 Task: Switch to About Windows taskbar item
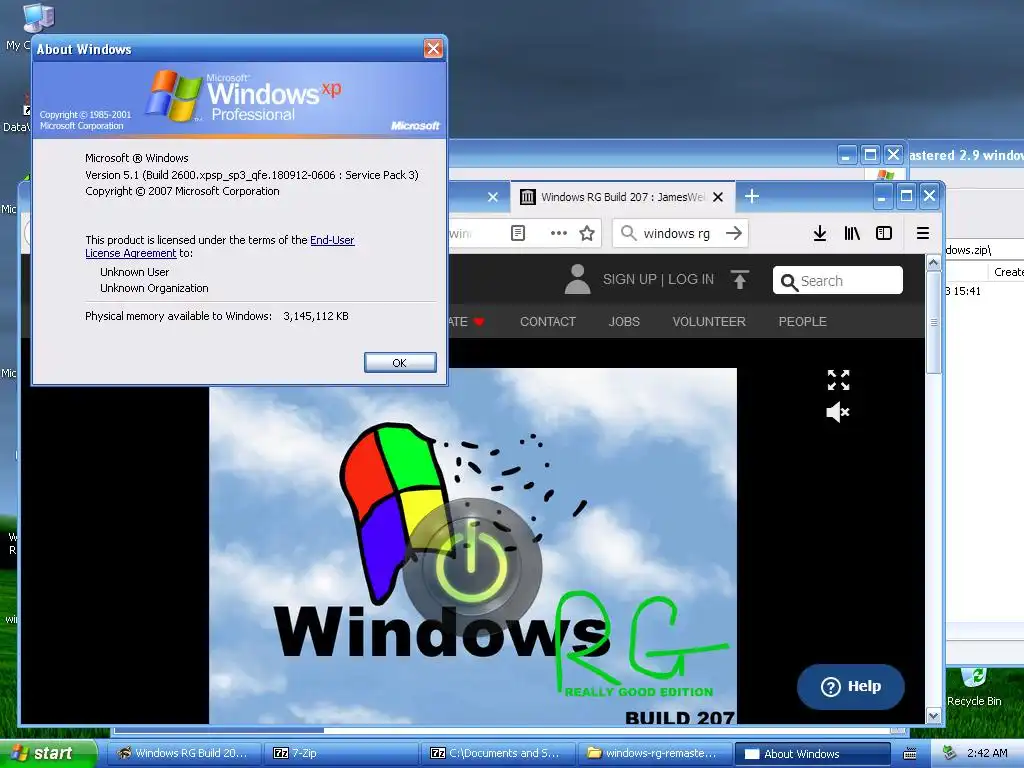tap(813, 754)
